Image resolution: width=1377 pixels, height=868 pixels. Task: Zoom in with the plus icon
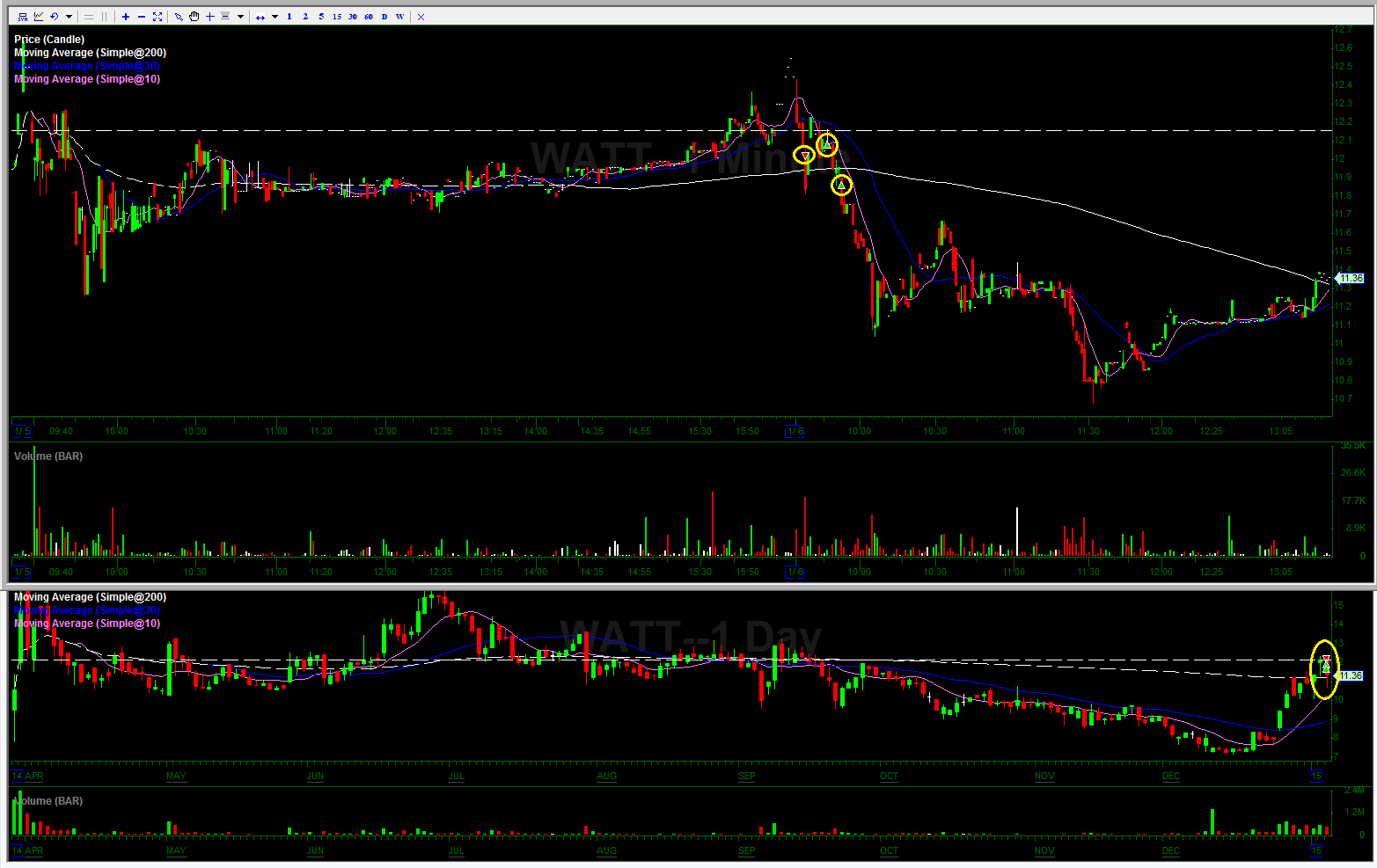click(x=126, y=17)
